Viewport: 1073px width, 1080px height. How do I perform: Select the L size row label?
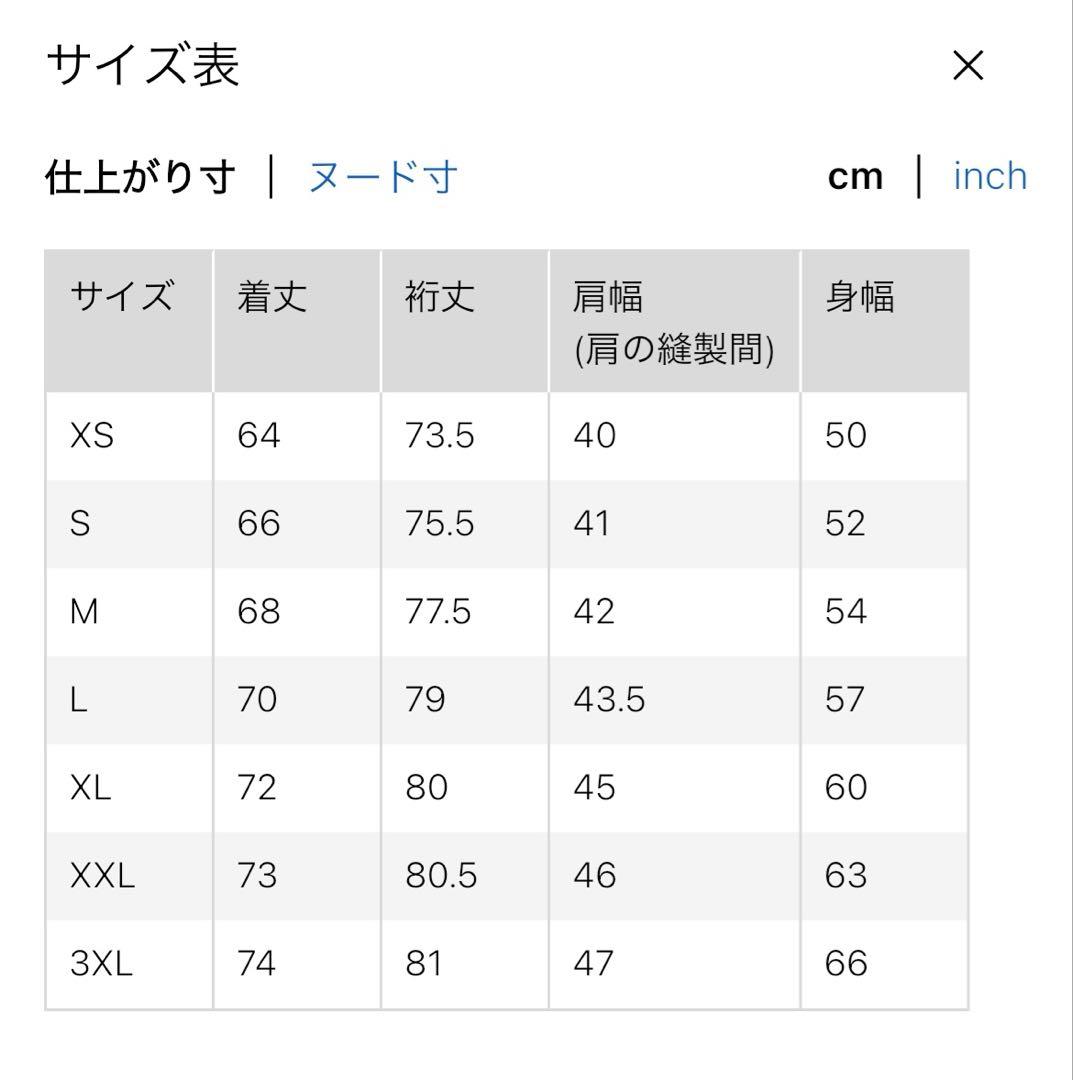click(x=79, y=700)
